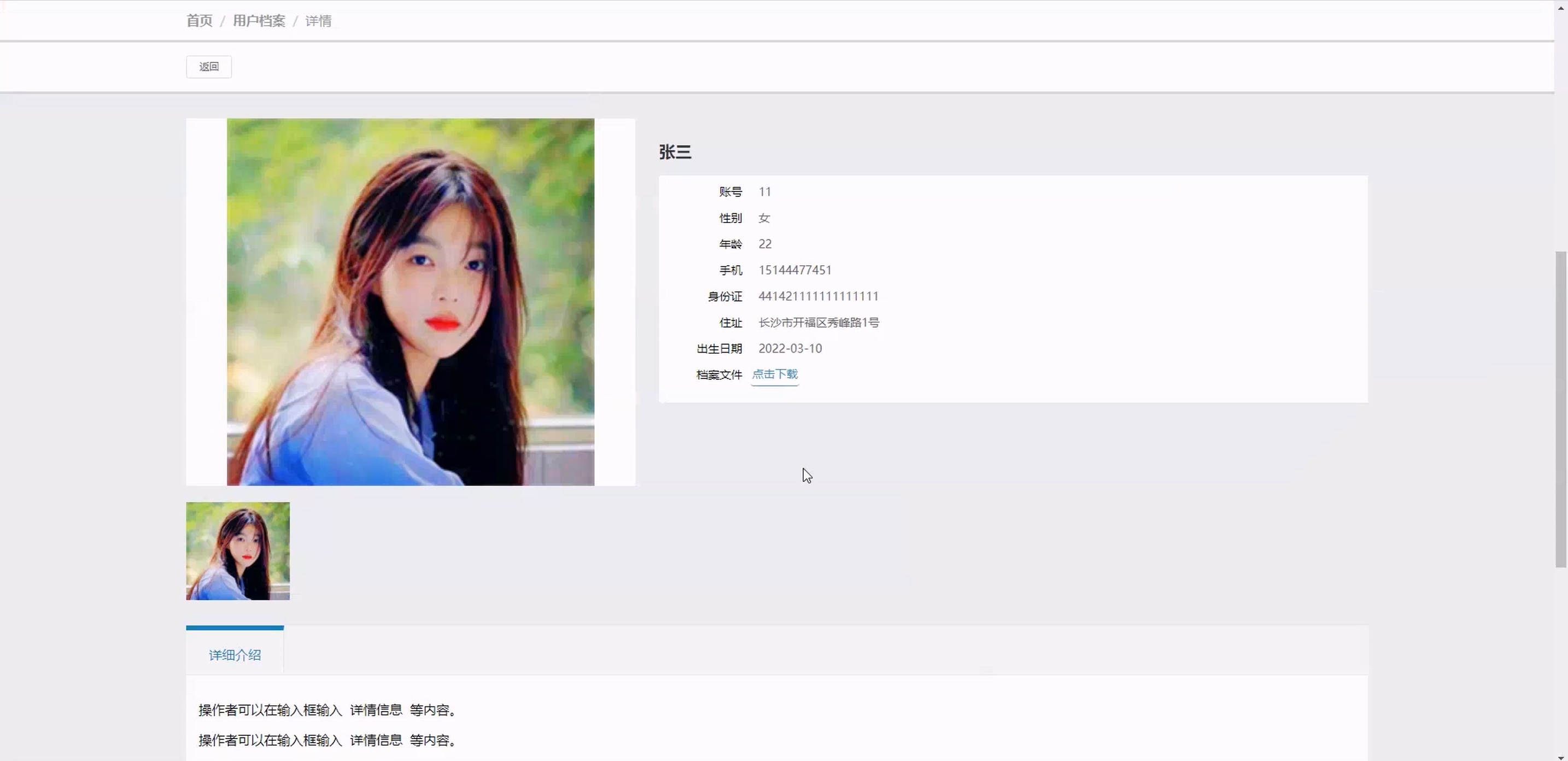Click the 返回 button

coord(209,66)
